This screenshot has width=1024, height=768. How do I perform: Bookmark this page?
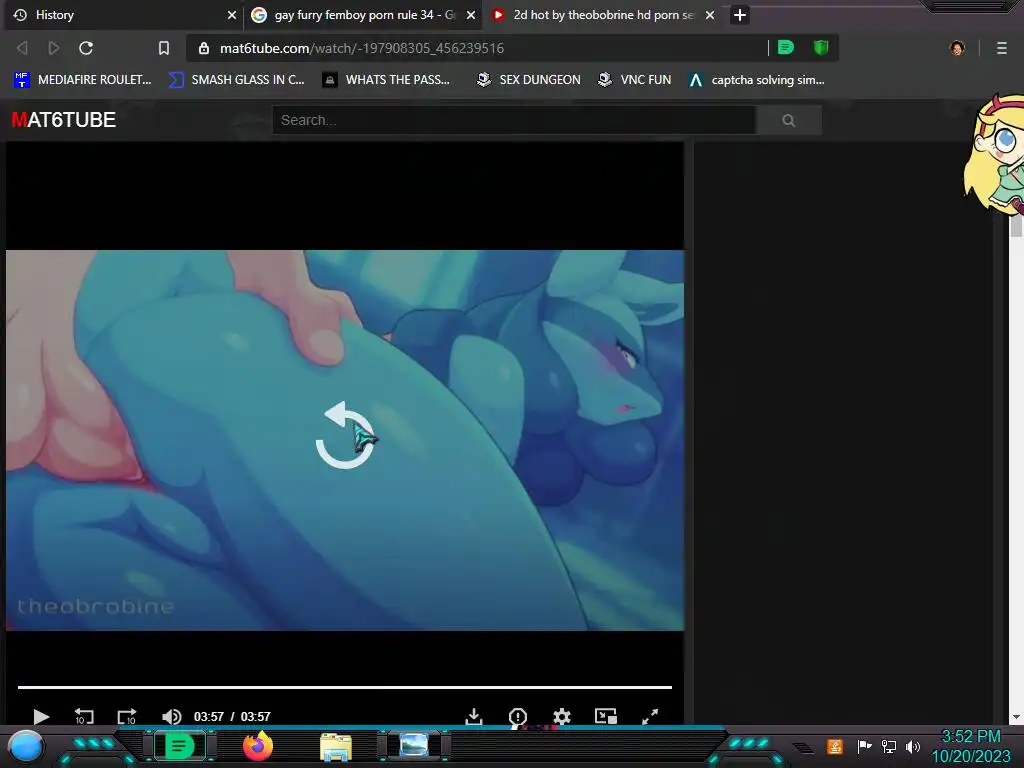click(x=164, y=48)
